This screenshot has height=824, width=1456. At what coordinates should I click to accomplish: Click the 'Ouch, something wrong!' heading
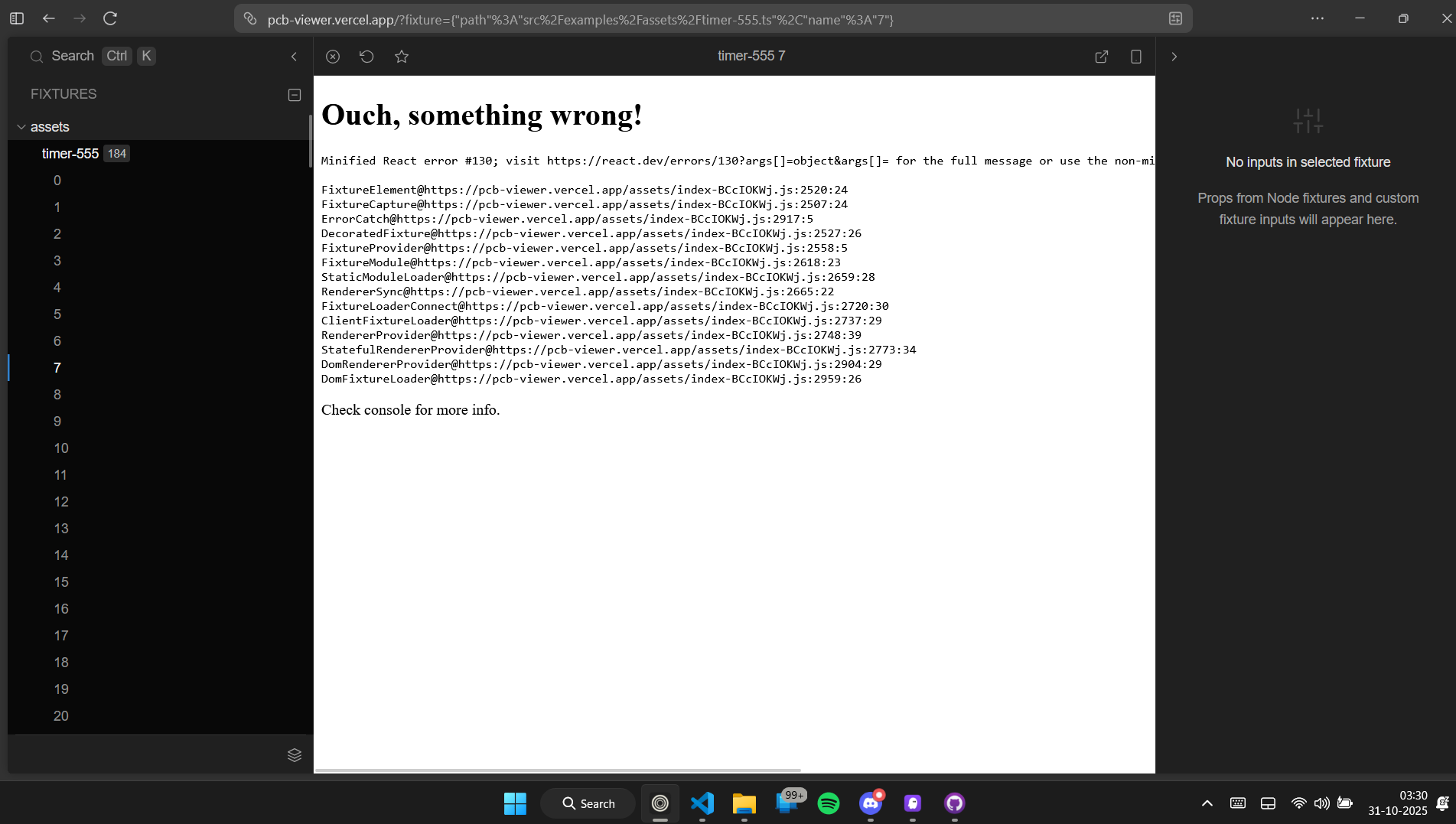[x=481, y=116]
